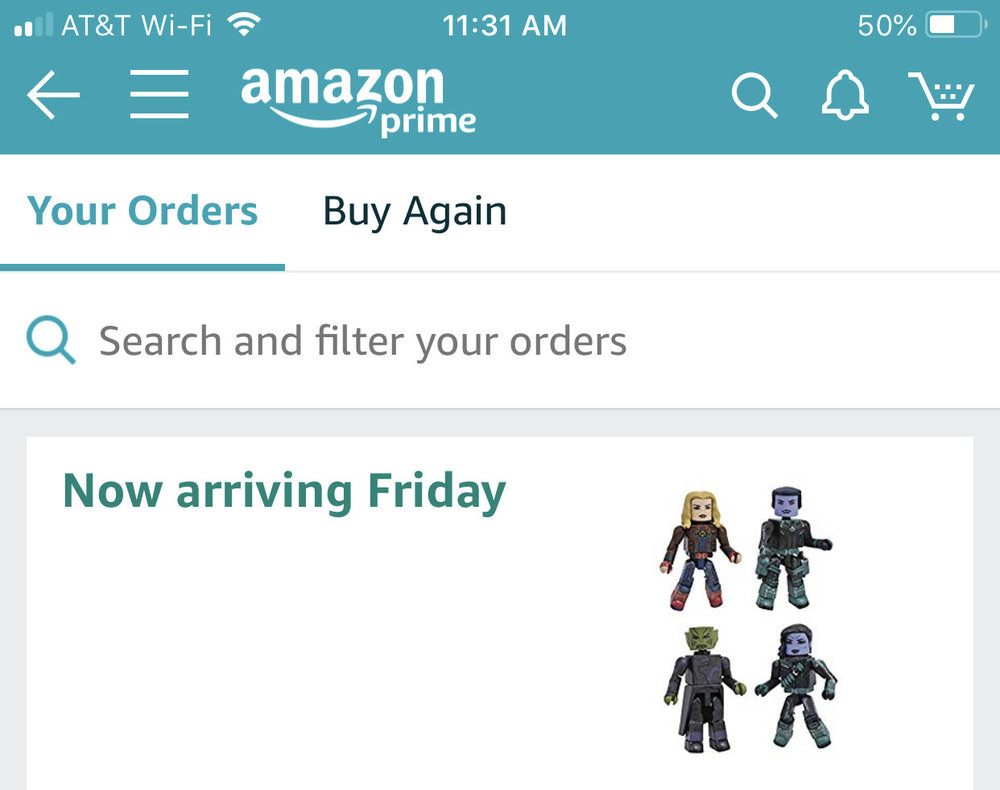1000x790 pixels.
Task: Tap the white search icon in header
Action: 754,97
